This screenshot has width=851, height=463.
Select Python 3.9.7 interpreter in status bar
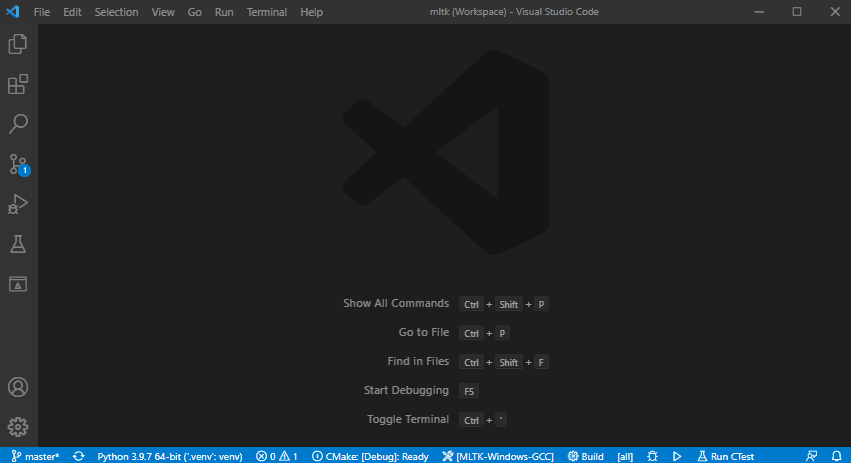click(x=169, y=456)
